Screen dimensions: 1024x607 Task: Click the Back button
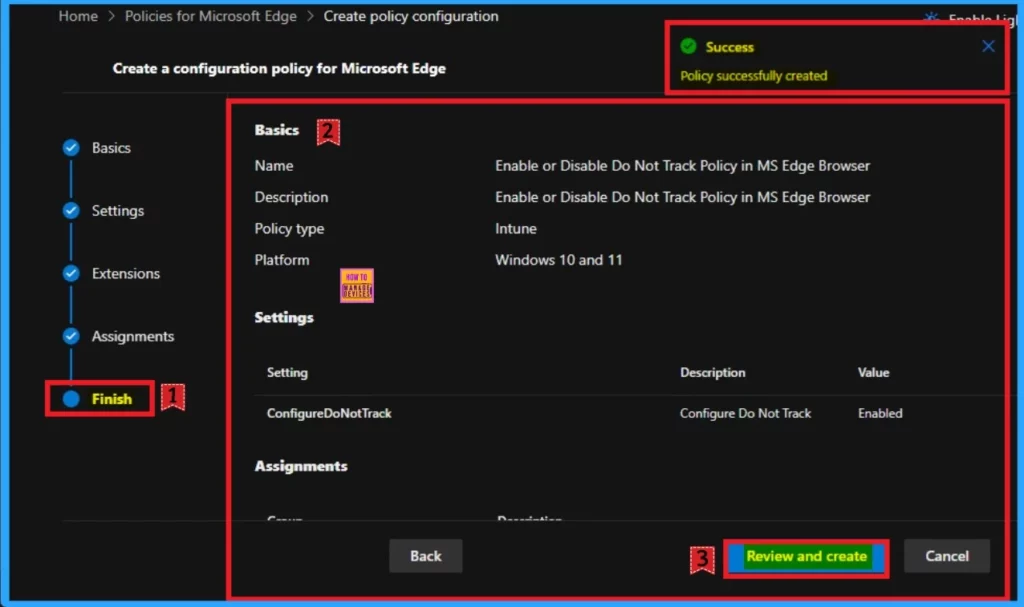(x=426, y=556)
